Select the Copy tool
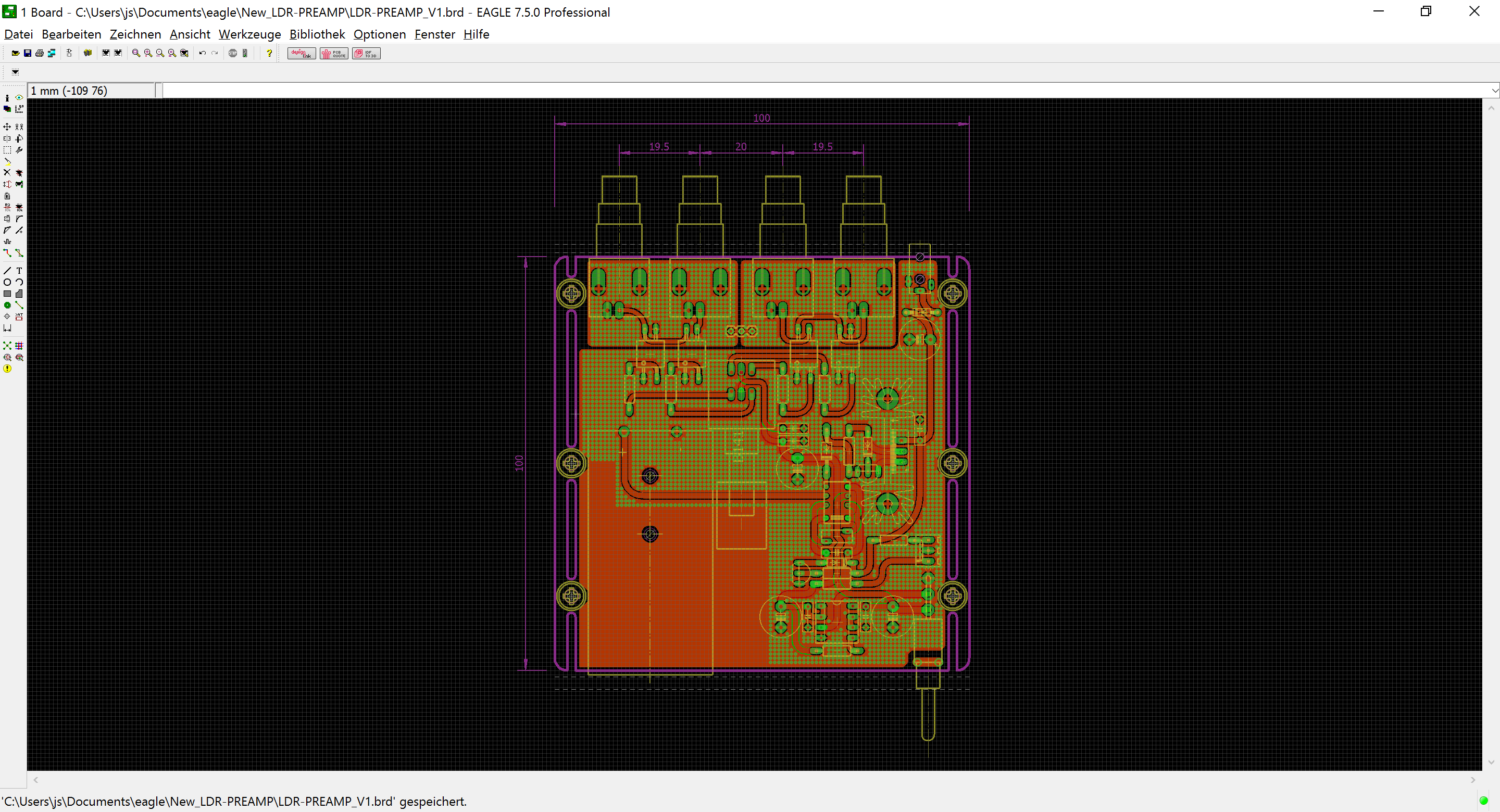The image size is (1500, 812). pyautogui.click(x=19, y=126)
